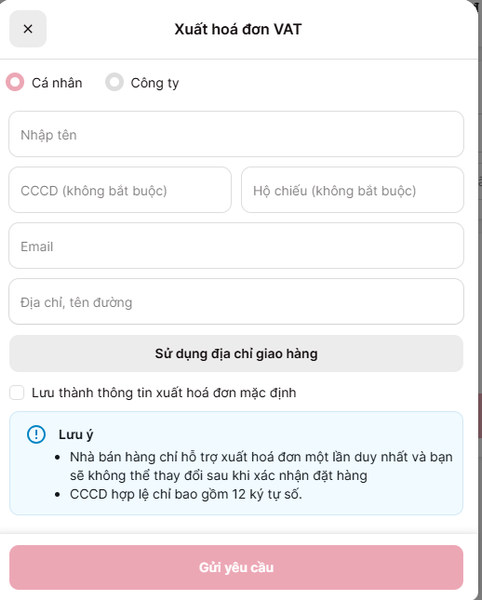Select the Công ty radio button
This screenshot has height=600, width=482.
point(114,82)
